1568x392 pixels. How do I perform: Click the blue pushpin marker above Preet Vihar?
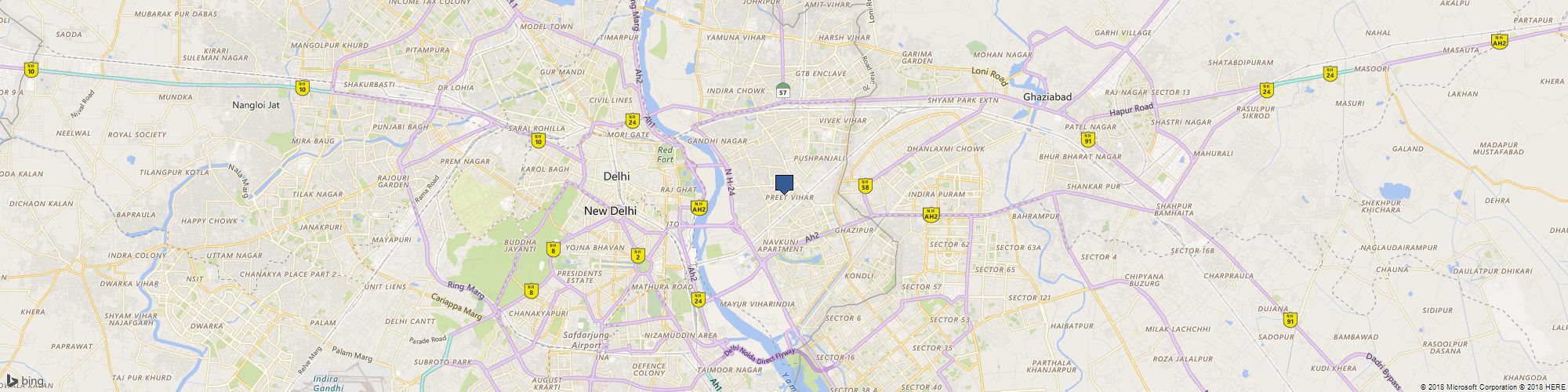tap(784, 184)
